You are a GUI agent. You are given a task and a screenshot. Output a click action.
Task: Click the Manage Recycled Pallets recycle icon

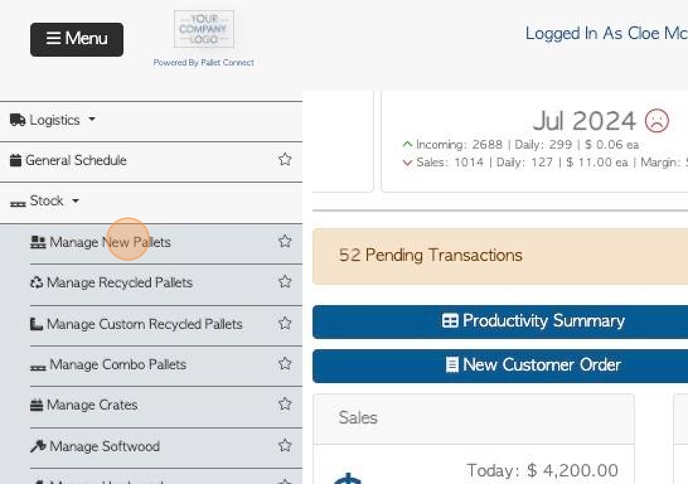(x=36, y=282)
